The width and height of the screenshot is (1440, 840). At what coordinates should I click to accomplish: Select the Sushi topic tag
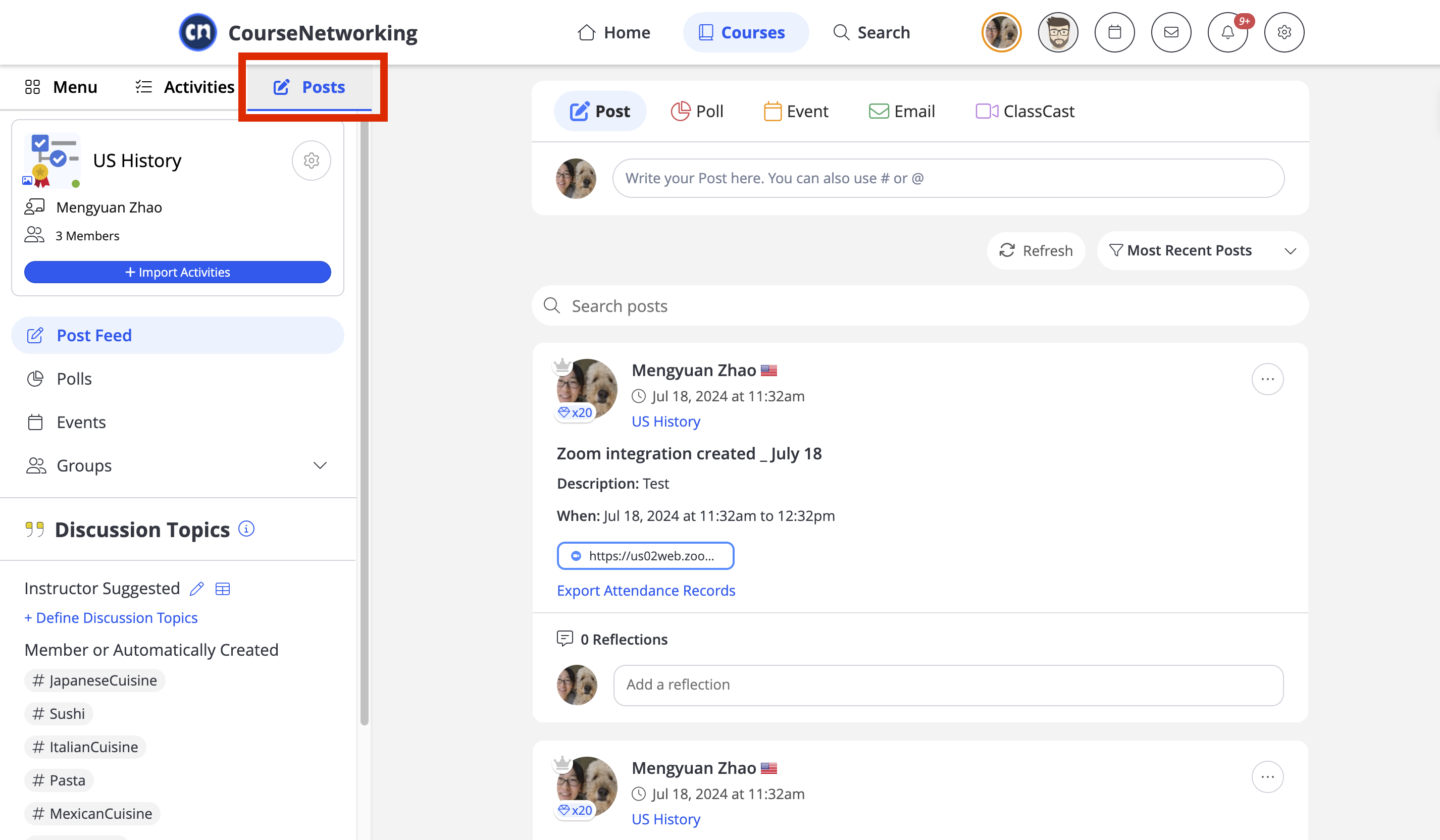click(x=59, y=713)
